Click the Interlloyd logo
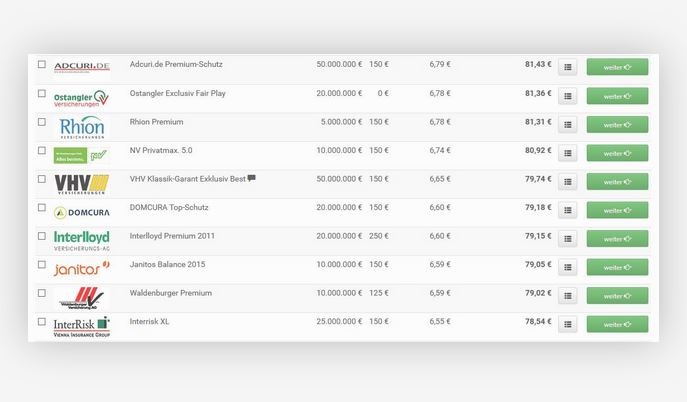687x402 pixels. [81, 241]
